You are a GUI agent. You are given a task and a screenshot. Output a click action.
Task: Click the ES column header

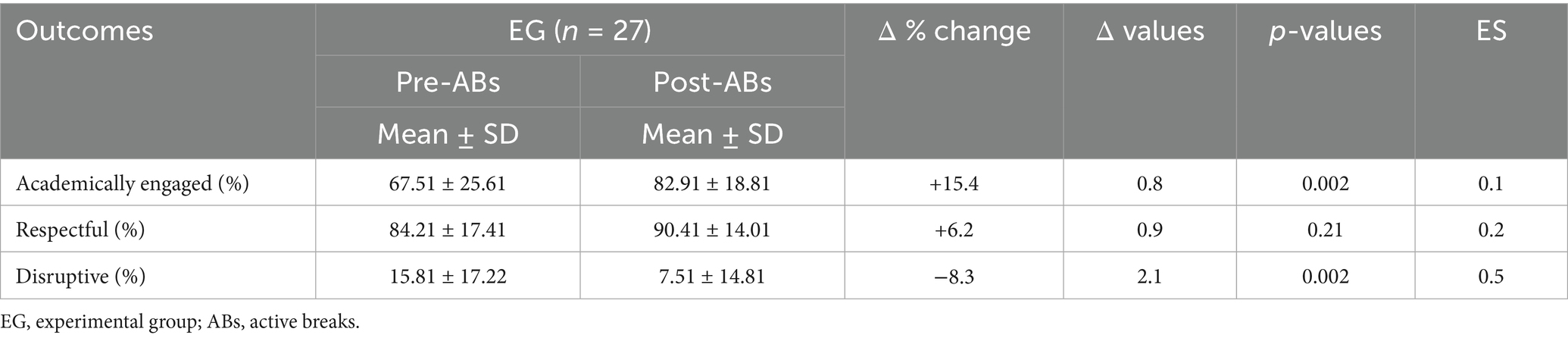1491,31
